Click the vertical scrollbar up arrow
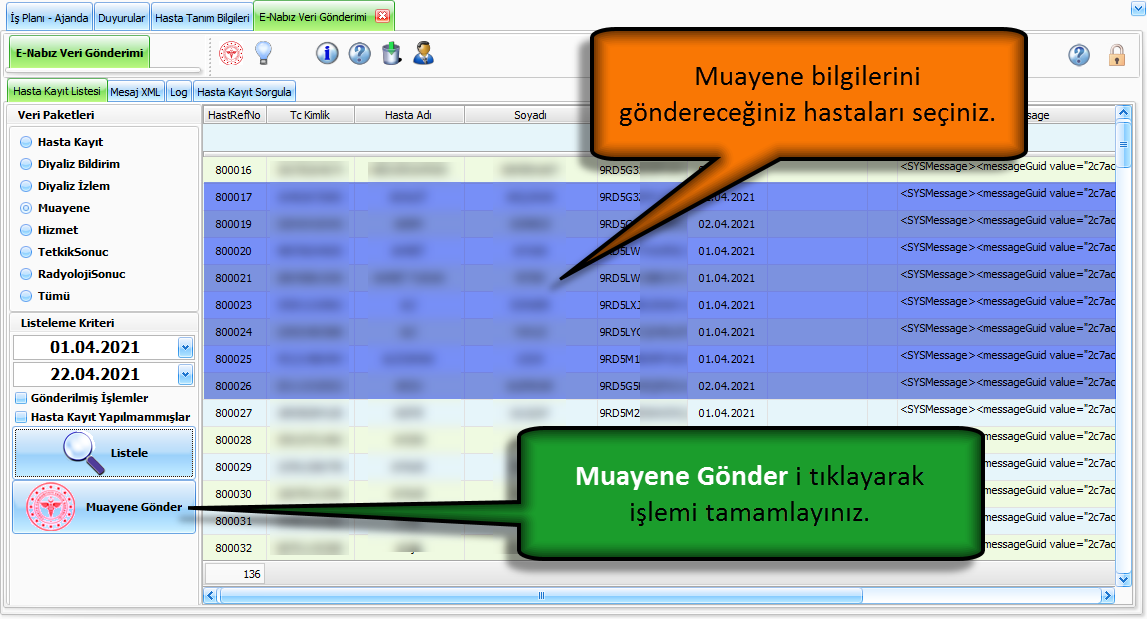 (x=1124, y=113)
